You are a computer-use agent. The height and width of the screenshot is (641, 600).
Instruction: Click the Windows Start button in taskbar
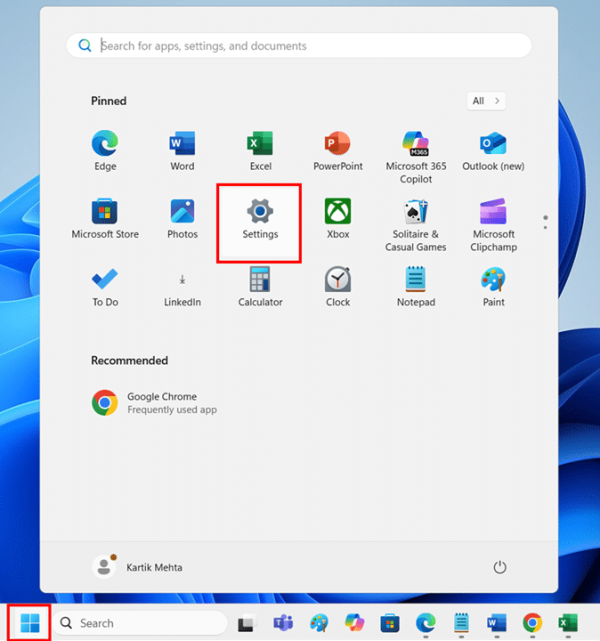coord(30,623)
